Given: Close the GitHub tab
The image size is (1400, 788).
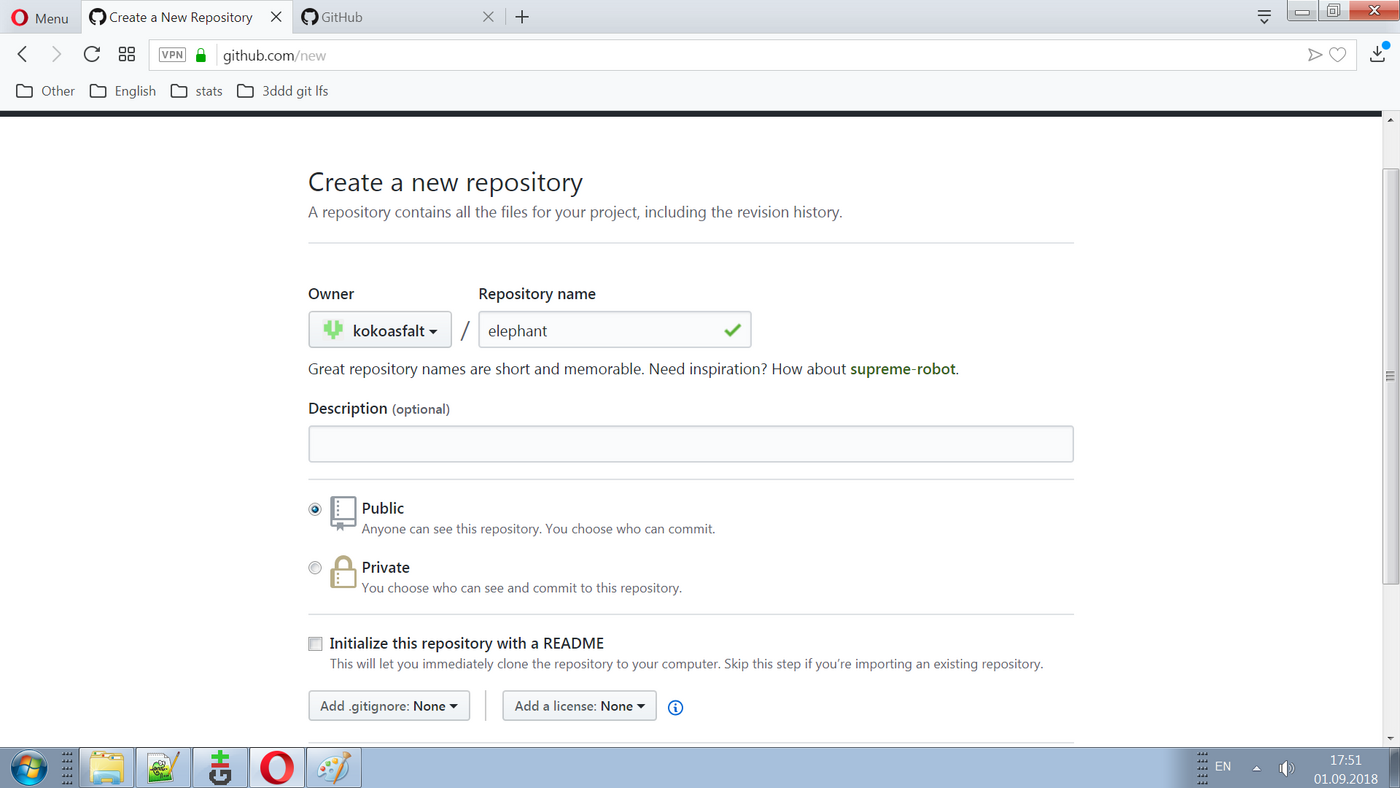Looking at the screenshot, I should (x=488, y=17).
